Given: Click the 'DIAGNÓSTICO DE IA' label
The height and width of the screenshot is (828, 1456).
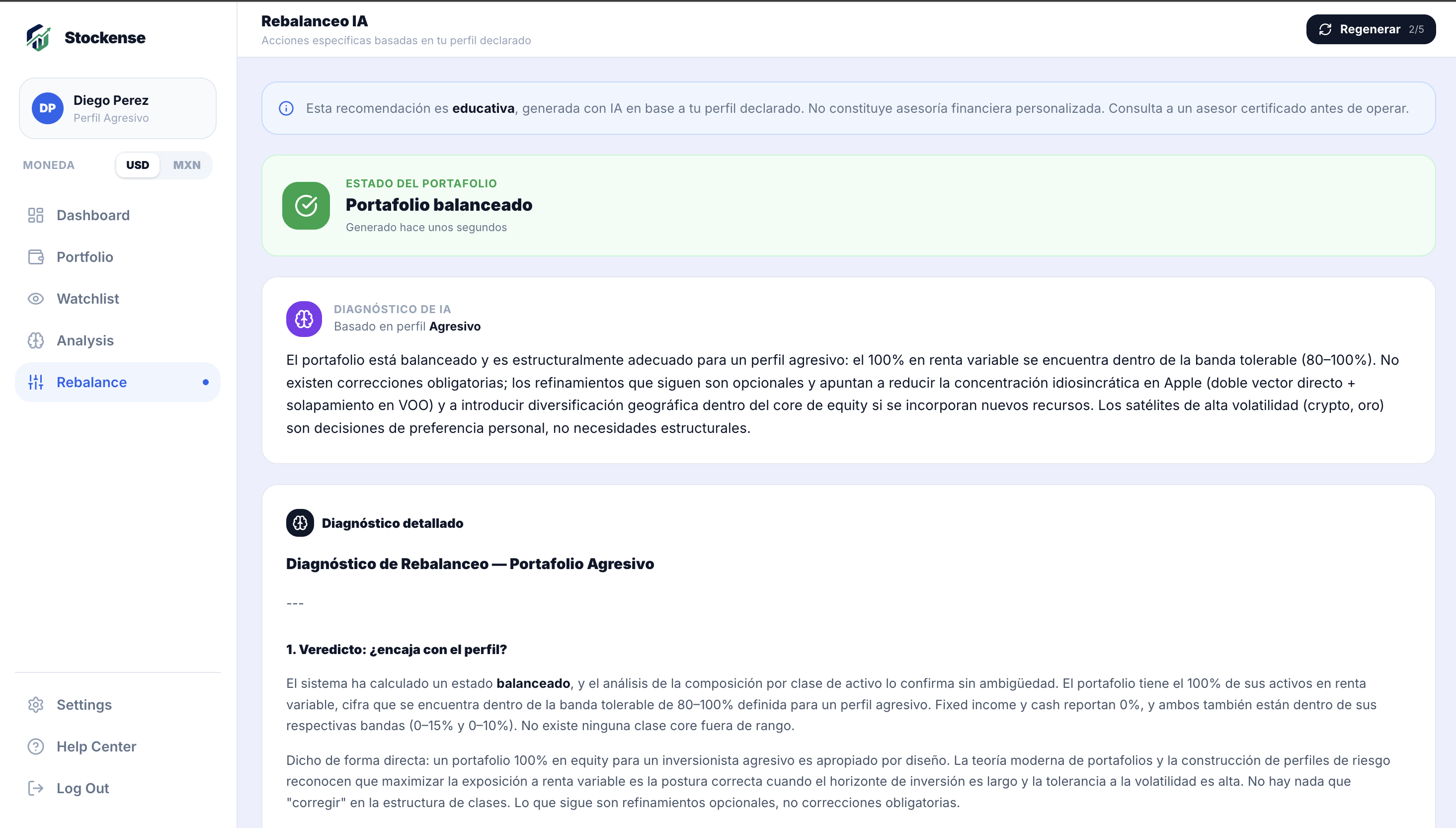Looking at the screenshot, I should point(392,309).
